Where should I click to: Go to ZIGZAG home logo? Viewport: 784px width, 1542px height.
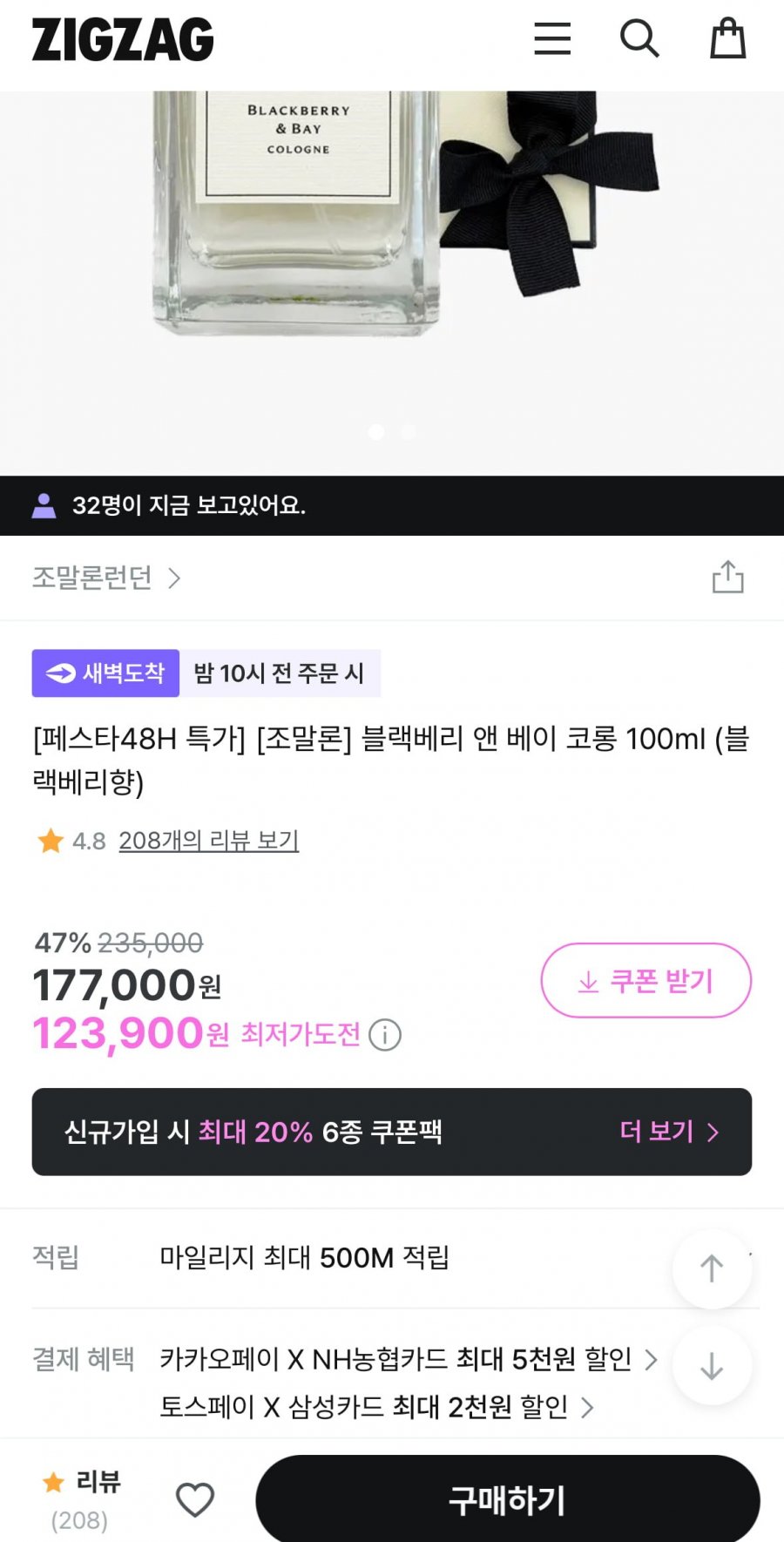tap(123, 40)
